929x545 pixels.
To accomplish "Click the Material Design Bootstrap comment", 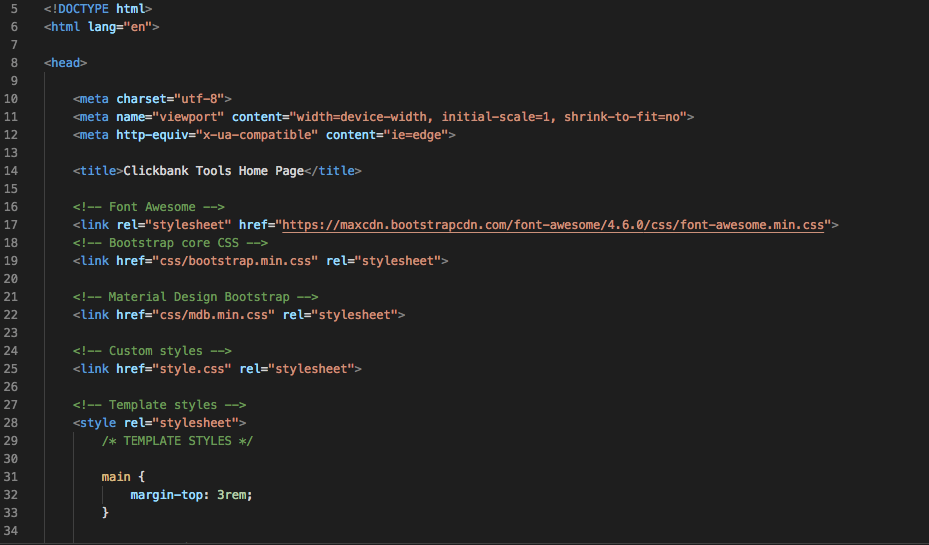I will point(196,297).
